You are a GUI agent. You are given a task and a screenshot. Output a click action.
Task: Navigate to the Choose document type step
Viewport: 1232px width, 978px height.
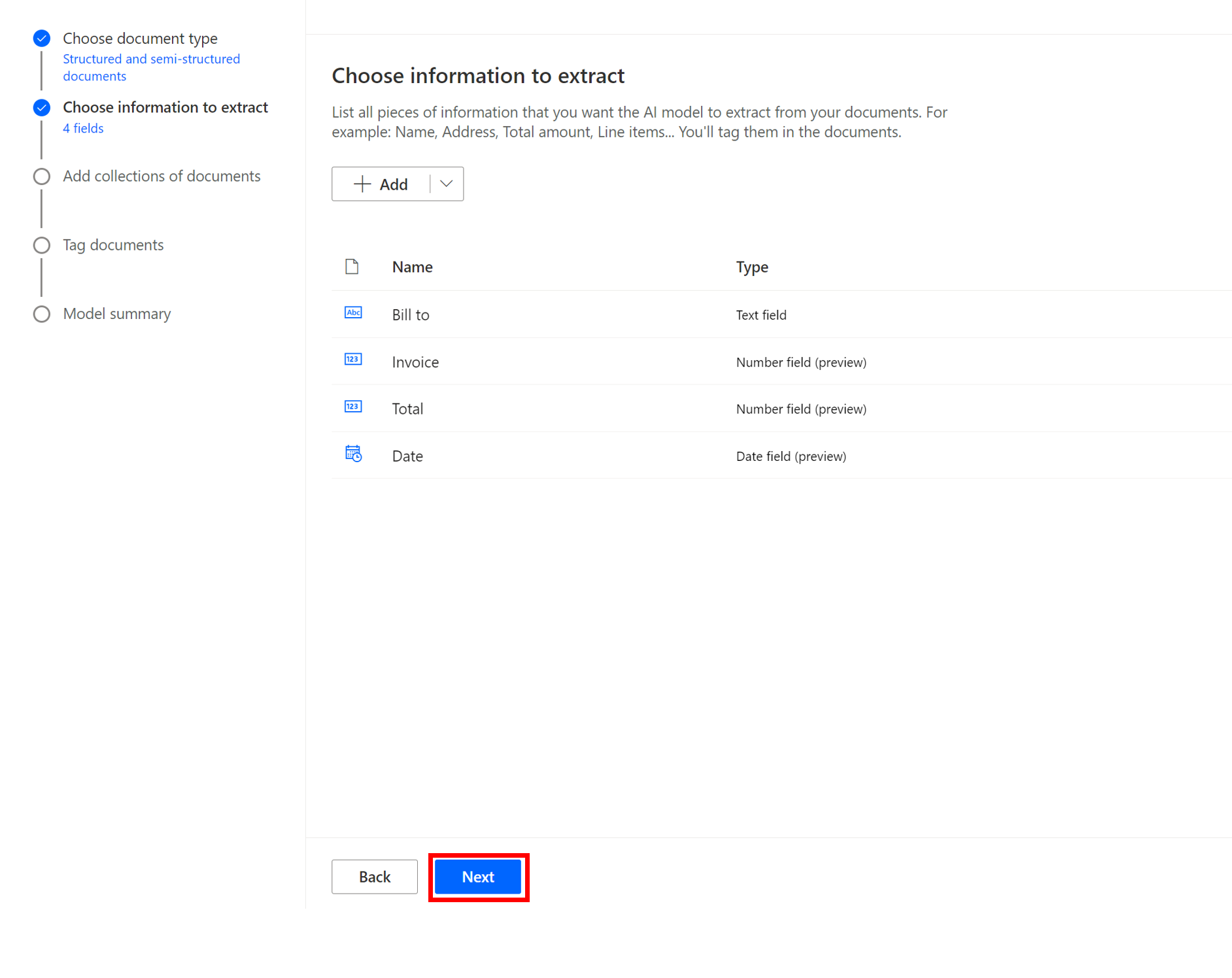pyautogui.click(x=140, y=38)
